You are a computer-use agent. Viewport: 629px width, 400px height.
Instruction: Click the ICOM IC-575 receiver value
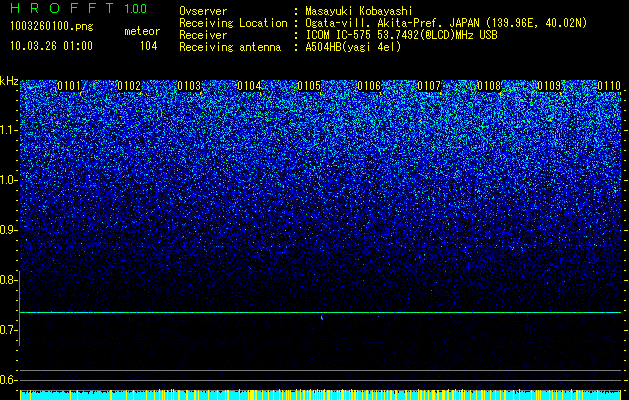(401, 35)
